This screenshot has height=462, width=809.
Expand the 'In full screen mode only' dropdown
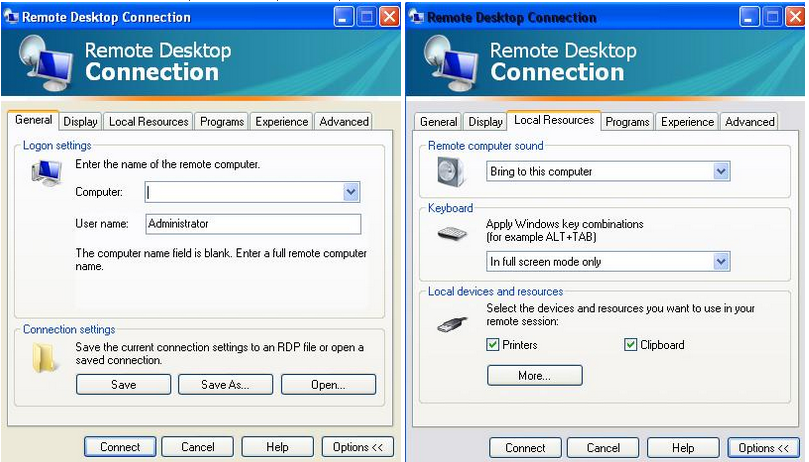click(x=721, y=262)
